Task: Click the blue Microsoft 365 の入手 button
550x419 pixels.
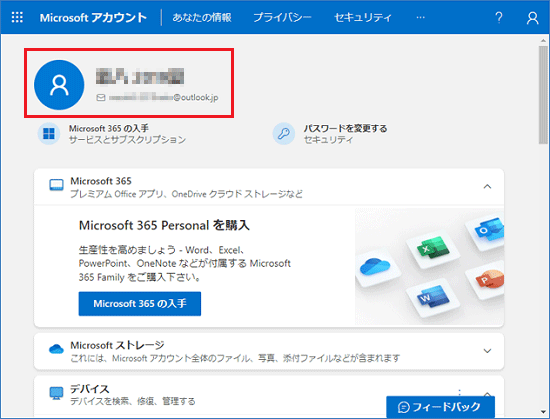Action: point(140,304)
